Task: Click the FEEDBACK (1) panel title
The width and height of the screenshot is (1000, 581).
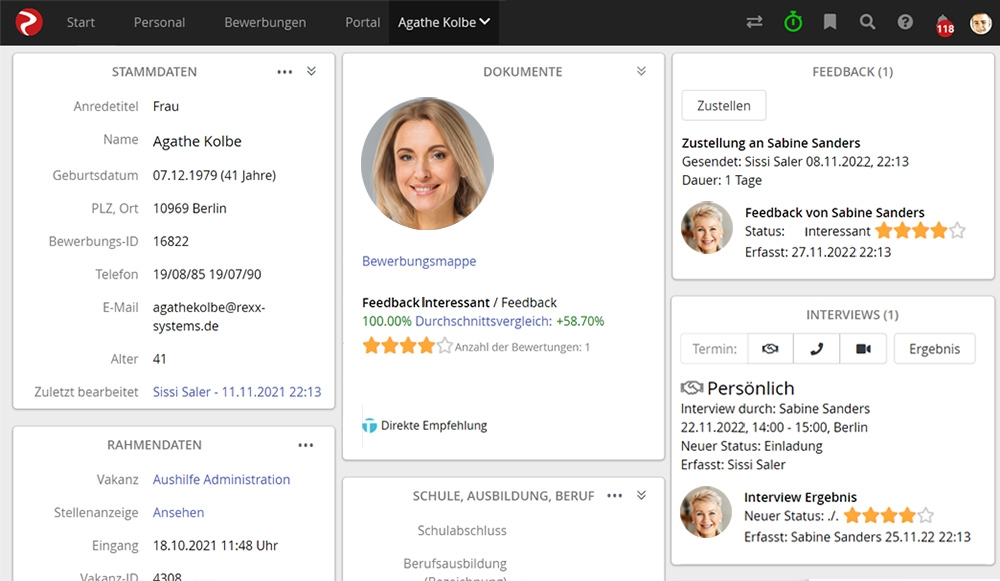Action: click(x=853, y=72)
